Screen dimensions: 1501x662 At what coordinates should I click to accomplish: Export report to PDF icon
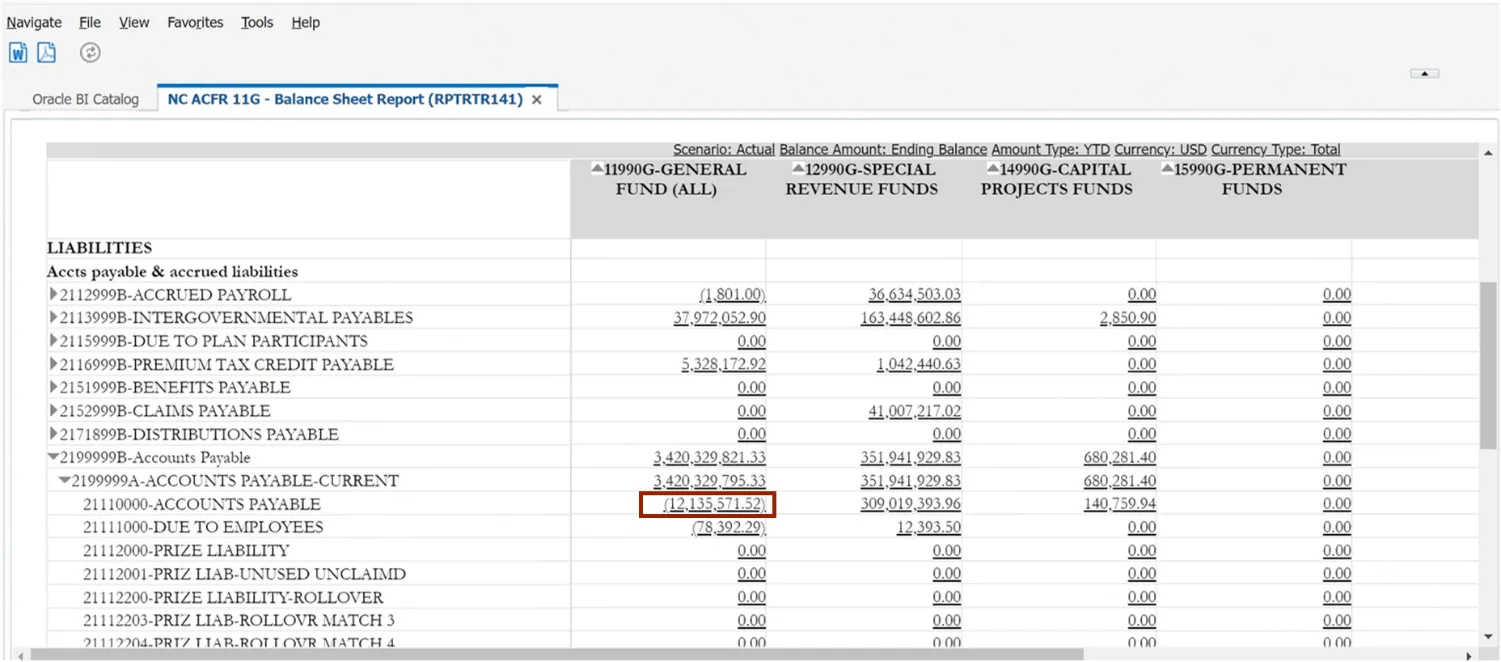pos(47,53)
